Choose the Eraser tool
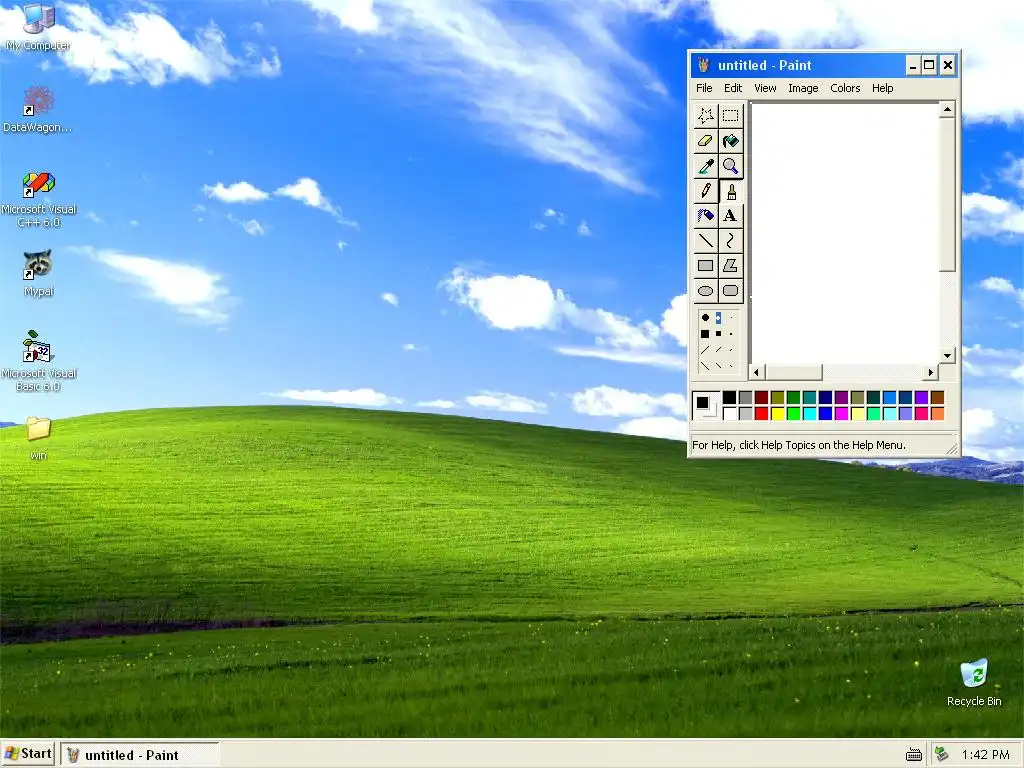This screenshot has width=1024, height=768. coord(705,140)
